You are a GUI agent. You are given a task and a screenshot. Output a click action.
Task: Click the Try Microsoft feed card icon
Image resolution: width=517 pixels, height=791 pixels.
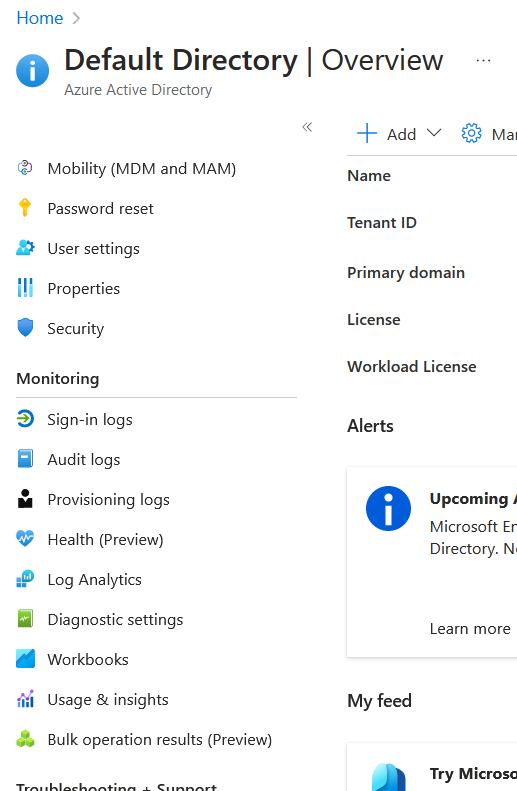point(389,777)
